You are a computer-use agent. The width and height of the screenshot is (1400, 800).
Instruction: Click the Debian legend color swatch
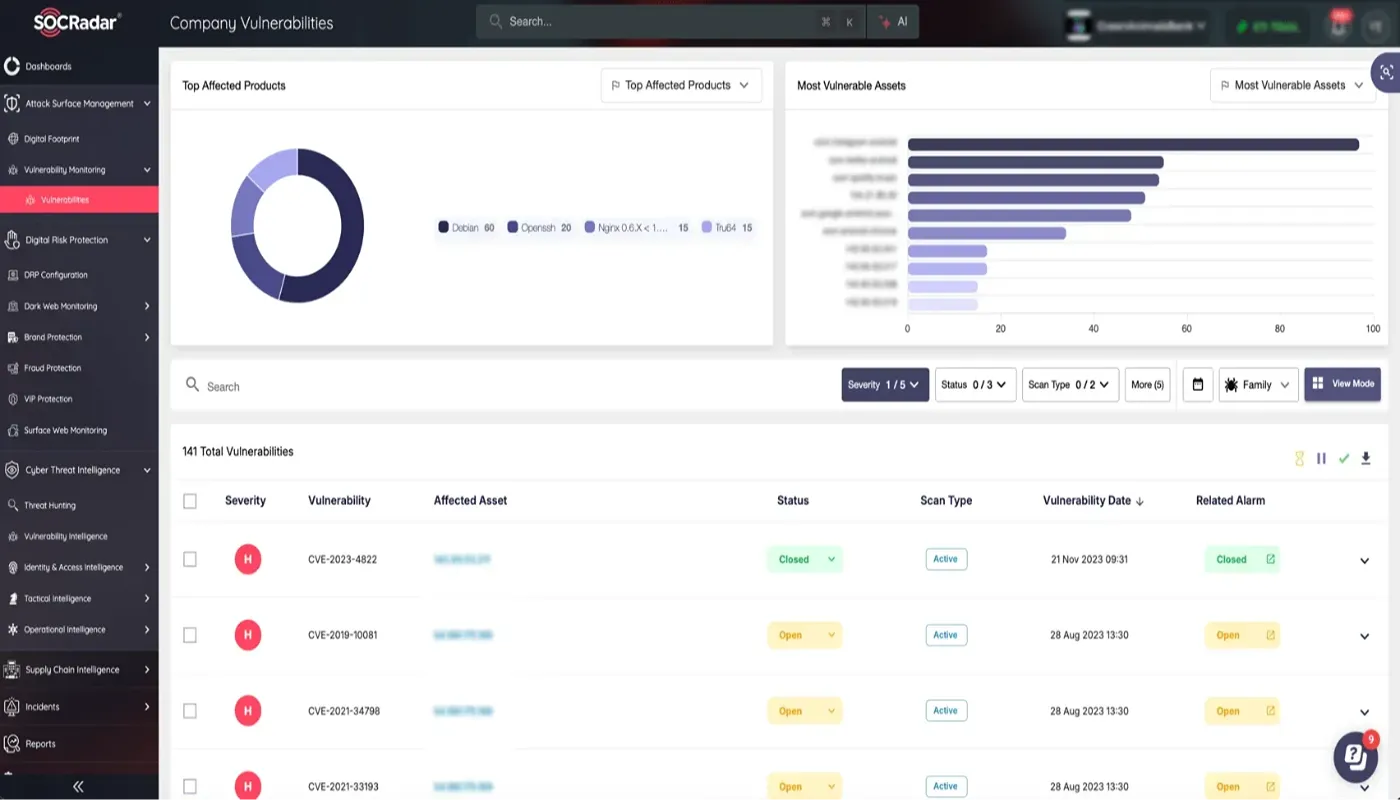[443, 228]
